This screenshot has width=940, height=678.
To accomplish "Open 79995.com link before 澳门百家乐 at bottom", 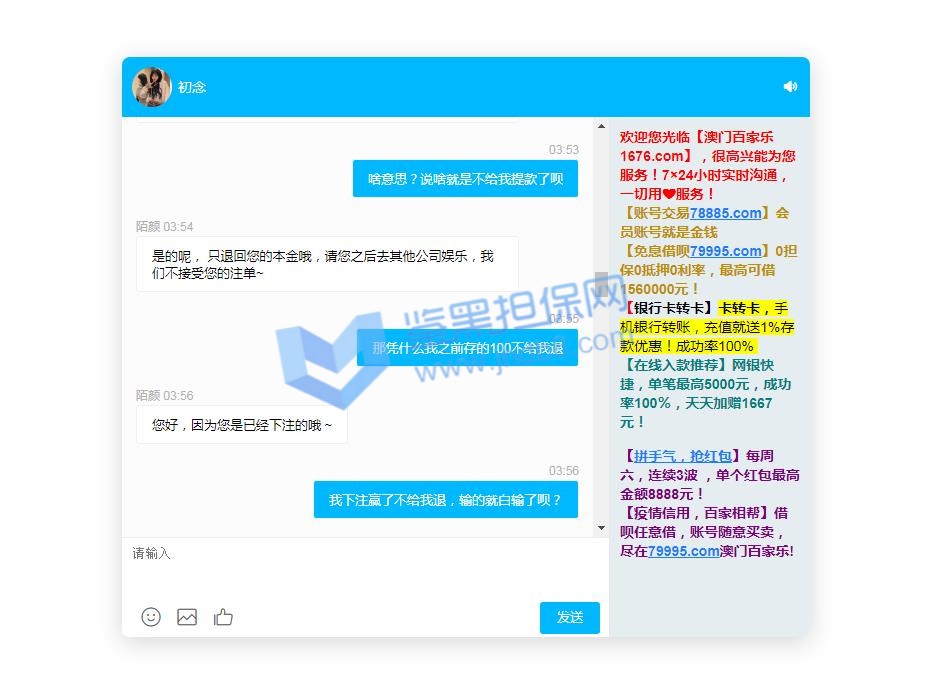I will 683,551.
